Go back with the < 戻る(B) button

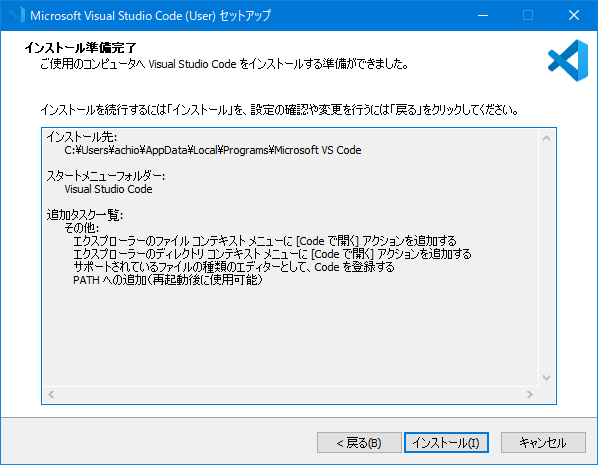point(359,442)
